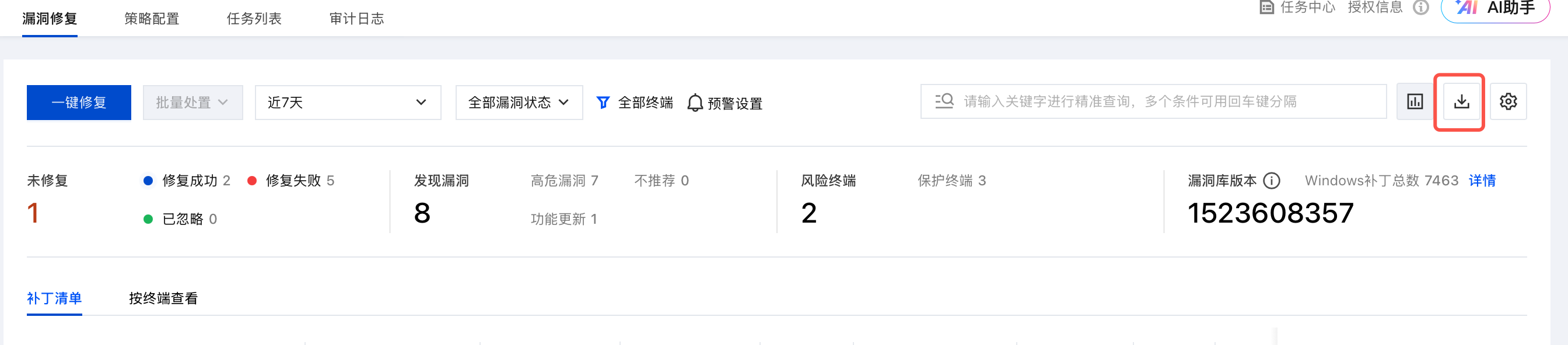1568x345 pixels.
Task: Switch to the 策略配置 tab
Action: coord(152,19)
